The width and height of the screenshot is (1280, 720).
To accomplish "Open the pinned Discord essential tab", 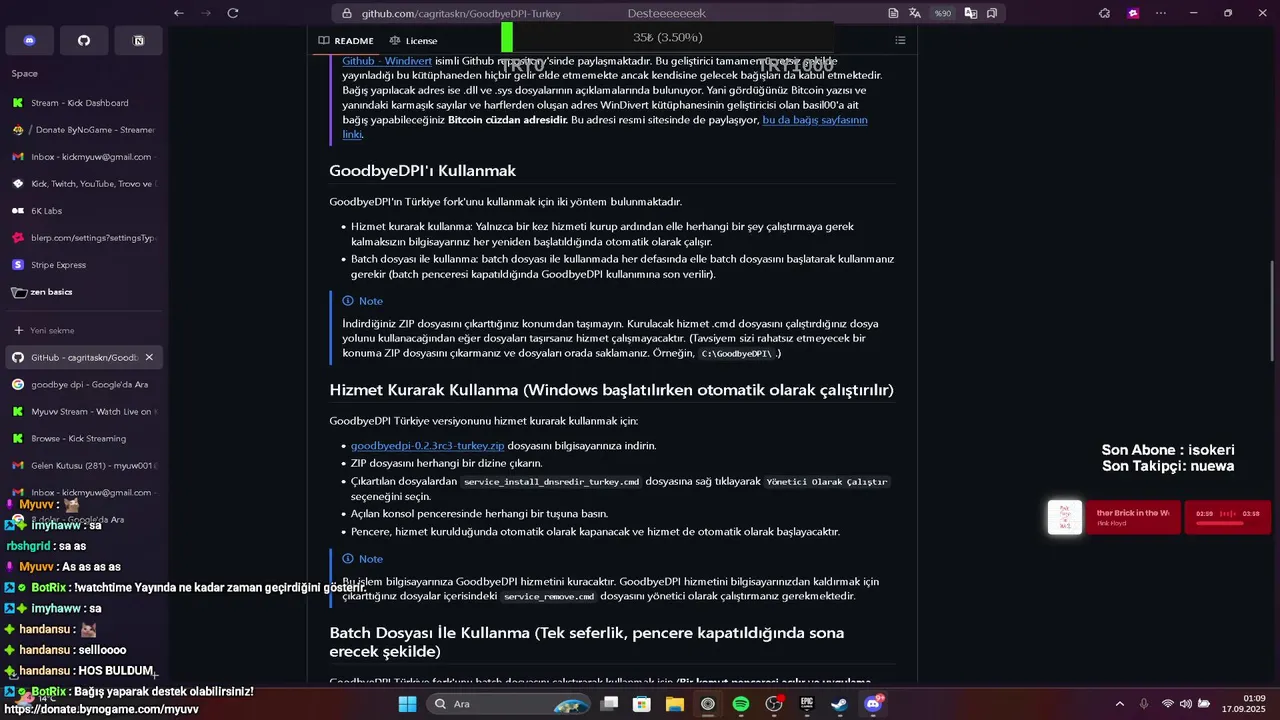I will click(x=29, y=40).
